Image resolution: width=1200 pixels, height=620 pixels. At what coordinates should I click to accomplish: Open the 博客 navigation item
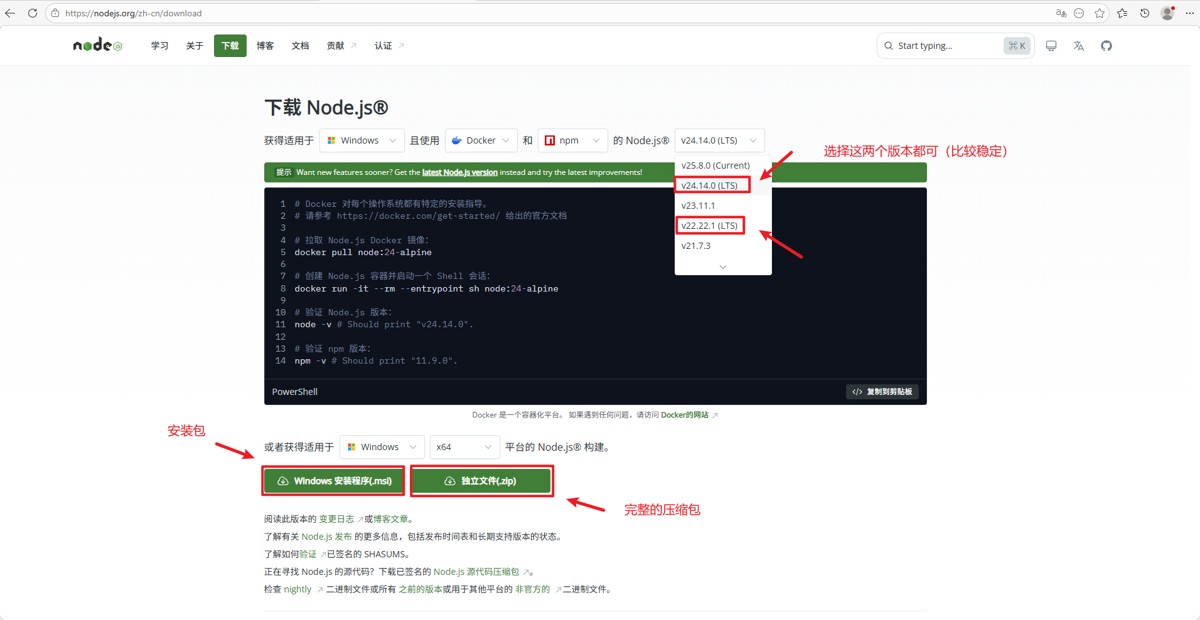click(x=265, y=46)
